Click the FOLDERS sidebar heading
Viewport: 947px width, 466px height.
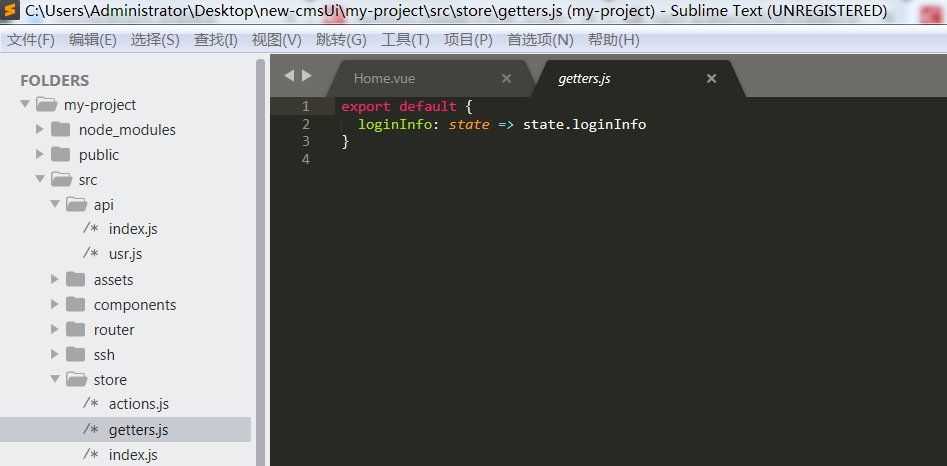tap(54, 80)
